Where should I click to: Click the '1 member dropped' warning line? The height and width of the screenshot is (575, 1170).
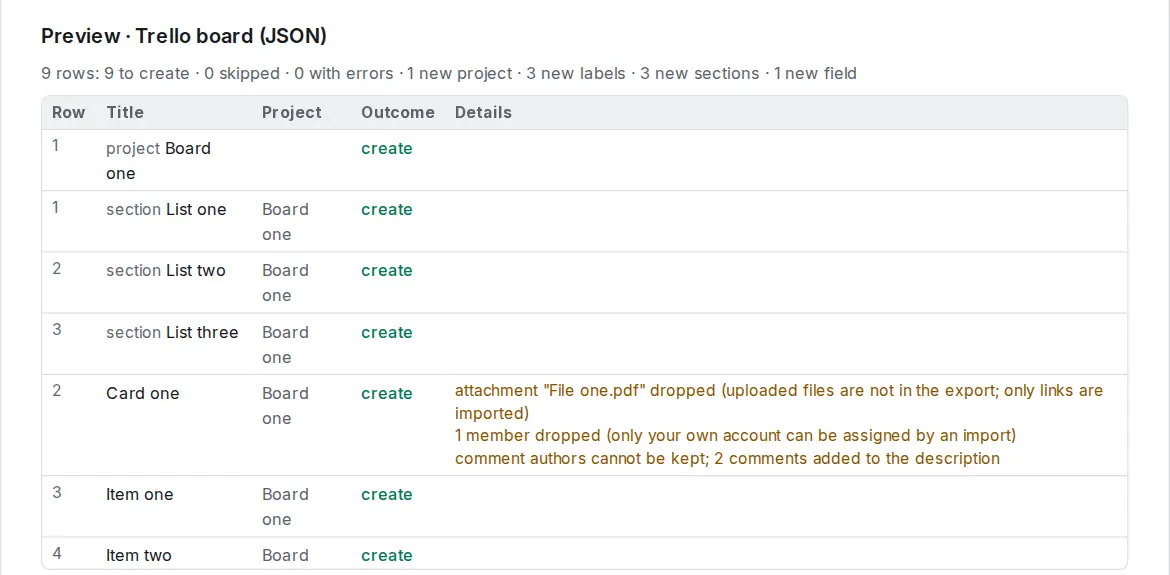click(x=736, y=436)
